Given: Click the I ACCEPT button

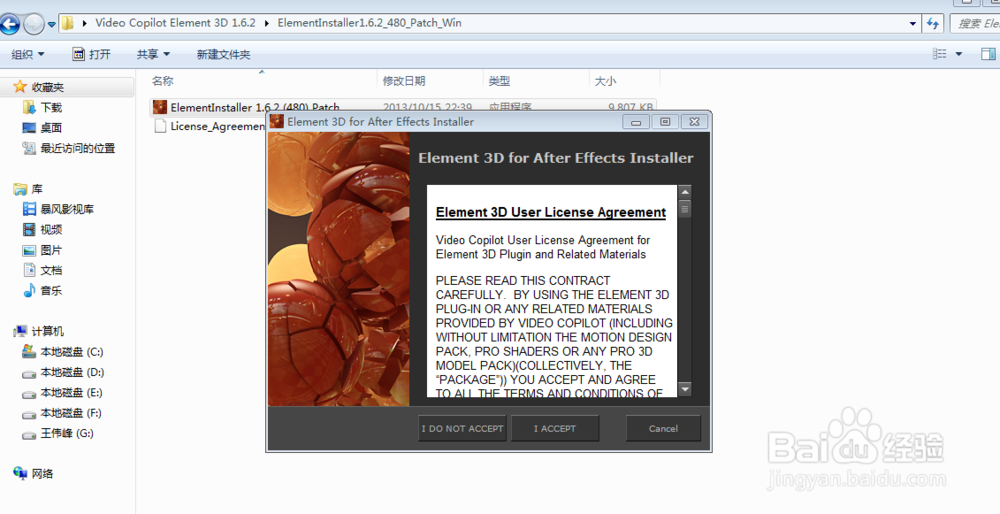Looking at the screenshot, I should click(x=555, y=429).
